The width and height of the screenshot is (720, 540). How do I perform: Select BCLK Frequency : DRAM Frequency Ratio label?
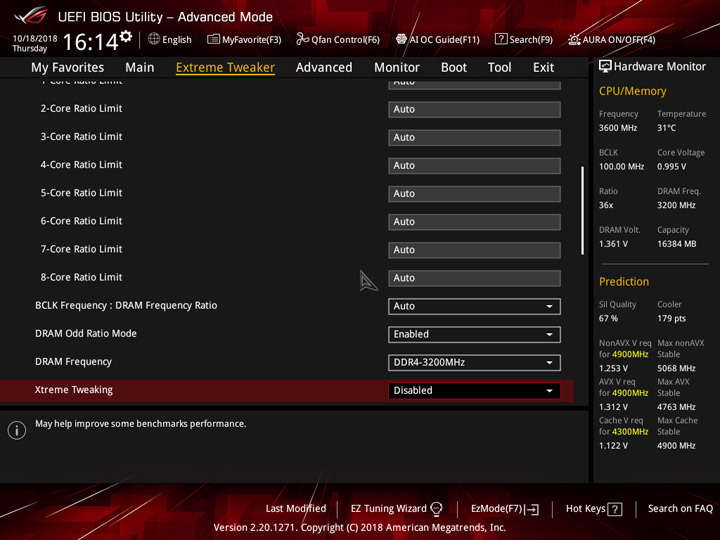126,306
